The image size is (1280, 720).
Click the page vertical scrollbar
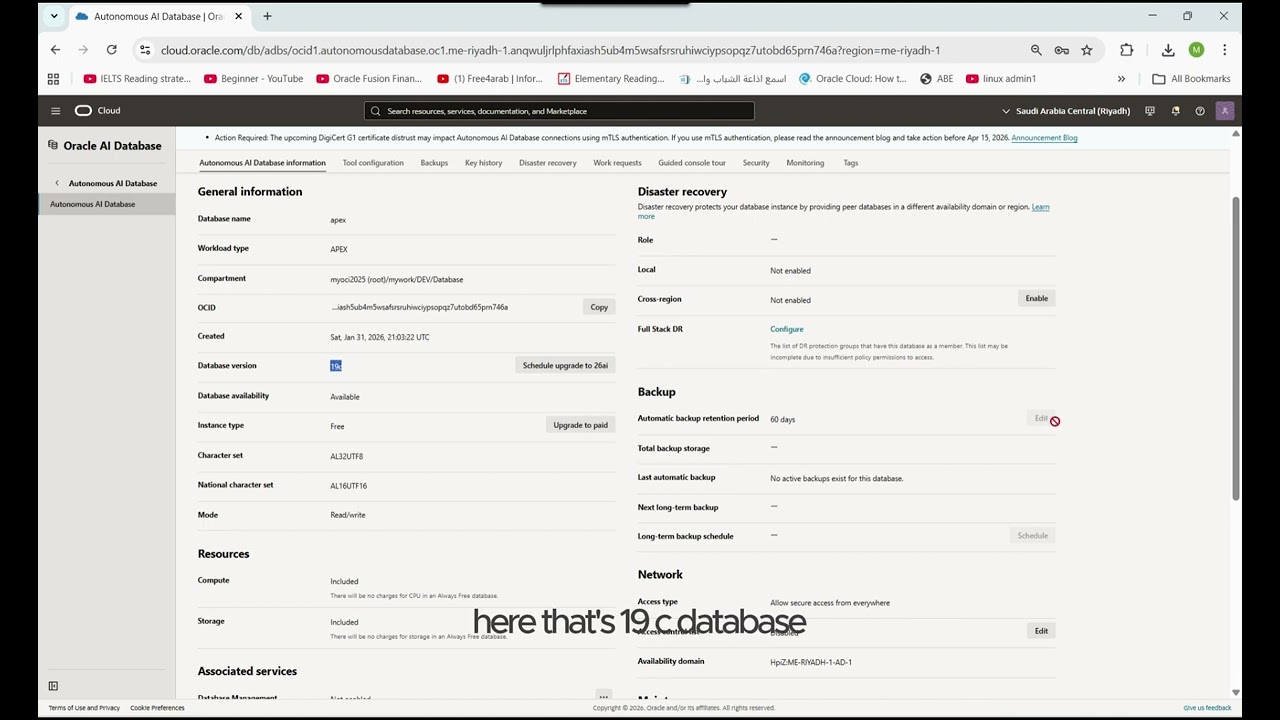click(x=1236, y=348)
